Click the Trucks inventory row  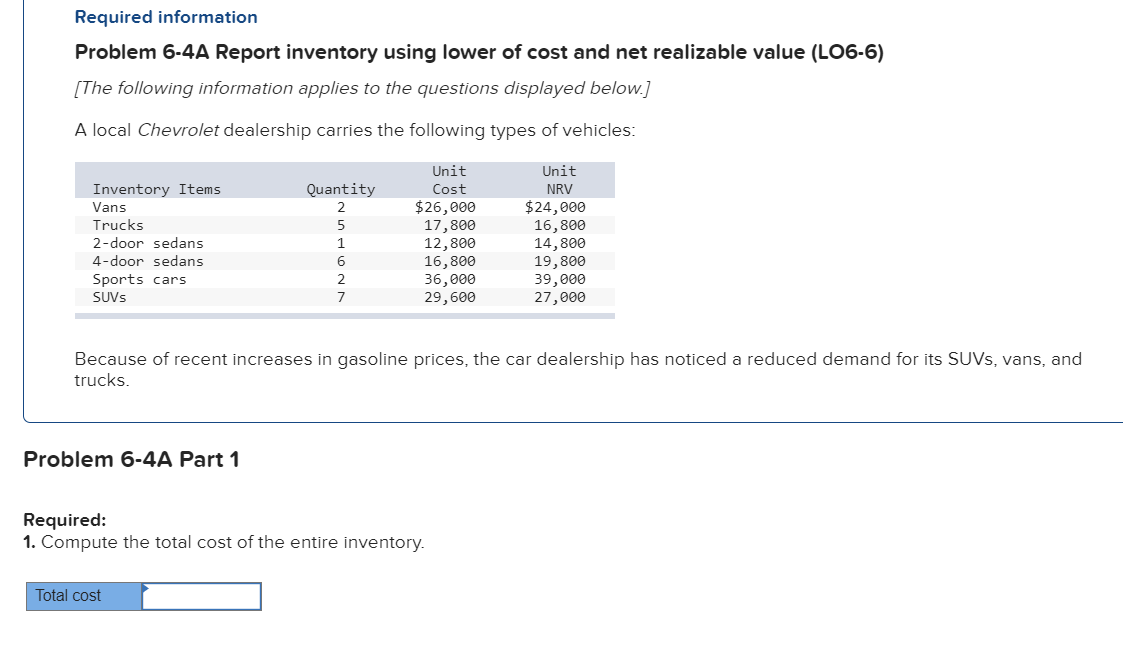115,224
